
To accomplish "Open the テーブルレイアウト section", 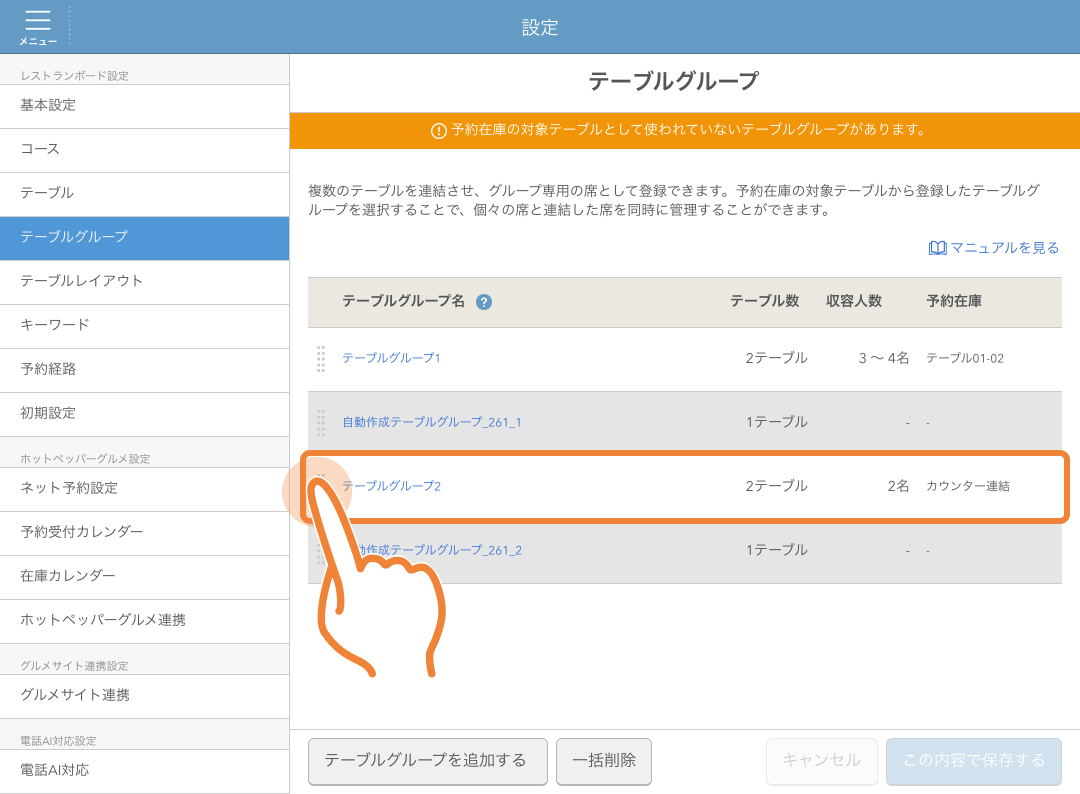I will pyautogui.click(x=70, y=282).
